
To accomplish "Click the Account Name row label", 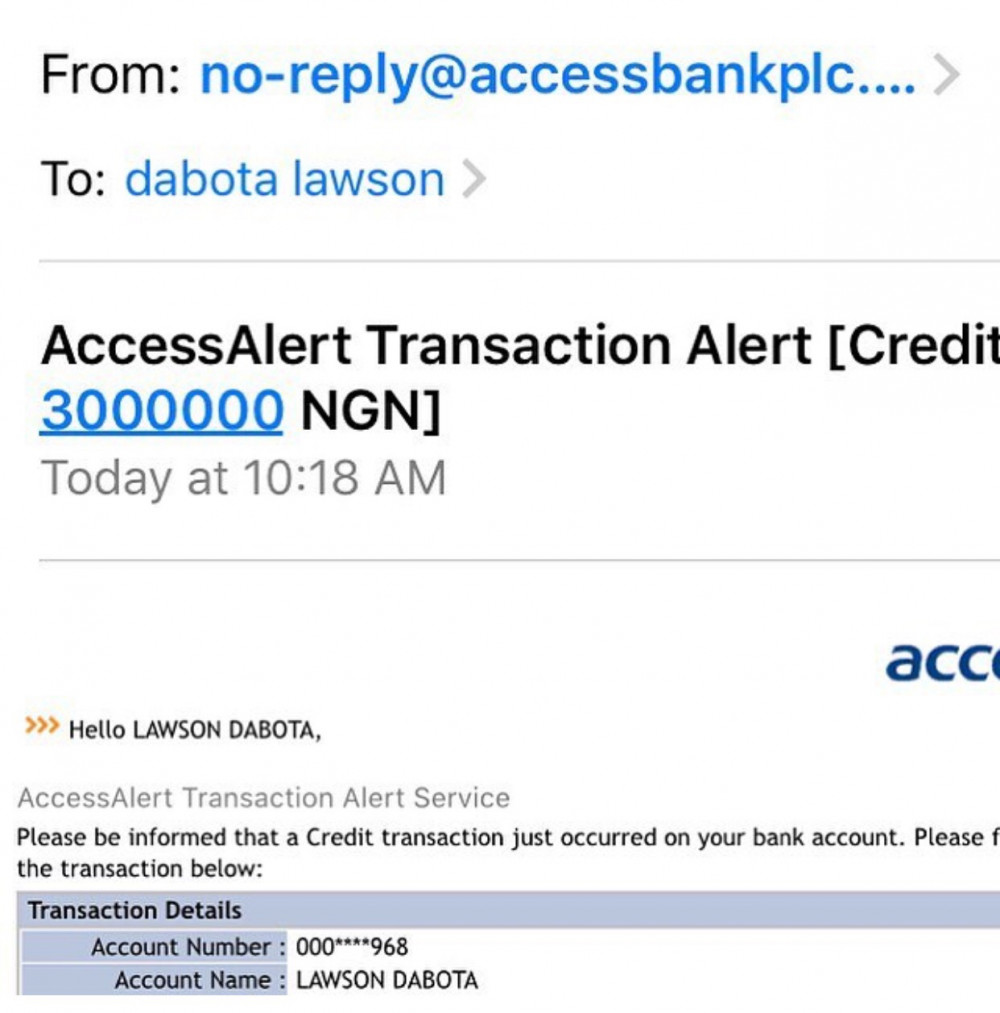I will (192, 980).
